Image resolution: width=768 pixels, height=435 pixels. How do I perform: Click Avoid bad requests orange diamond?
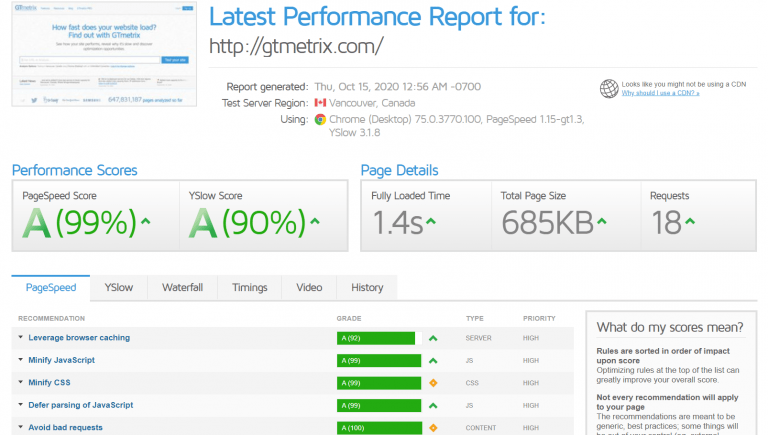click(x=433, y=428)
